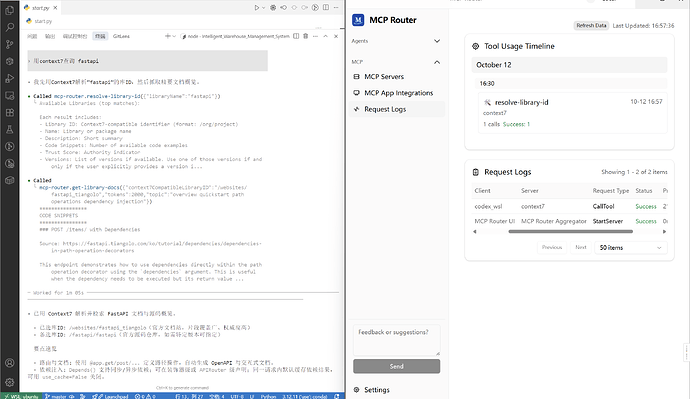Click the master branch in status bar
Viewport: 690px width, 399px height.
(59, 396)
